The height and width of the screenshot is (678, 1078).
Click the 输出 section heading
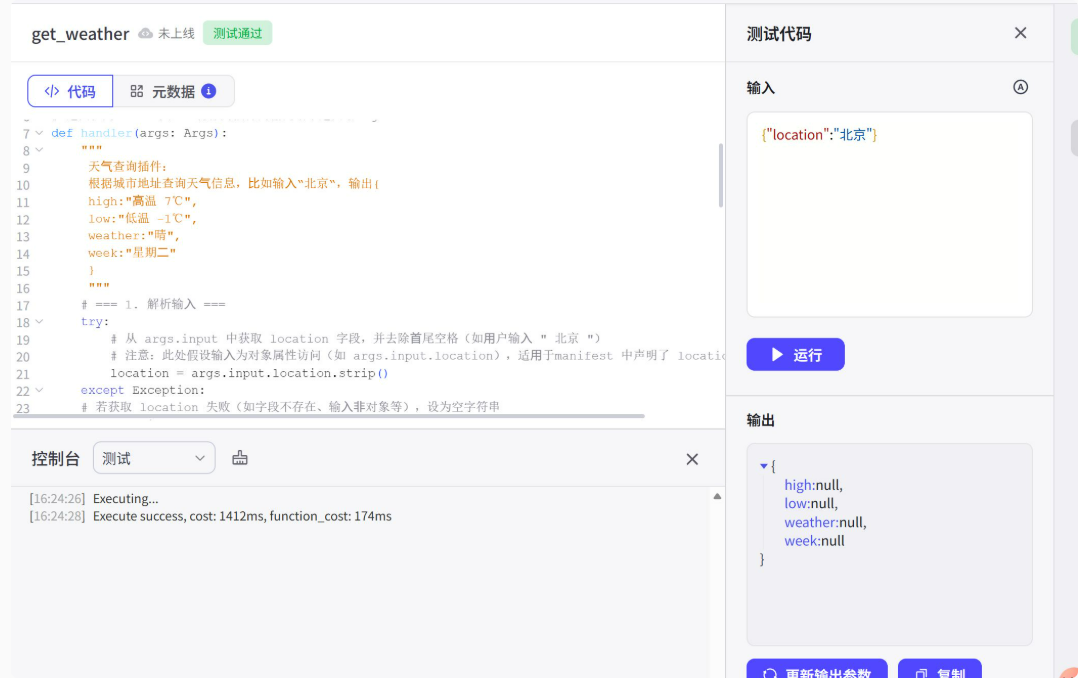[x=760, y=420]
